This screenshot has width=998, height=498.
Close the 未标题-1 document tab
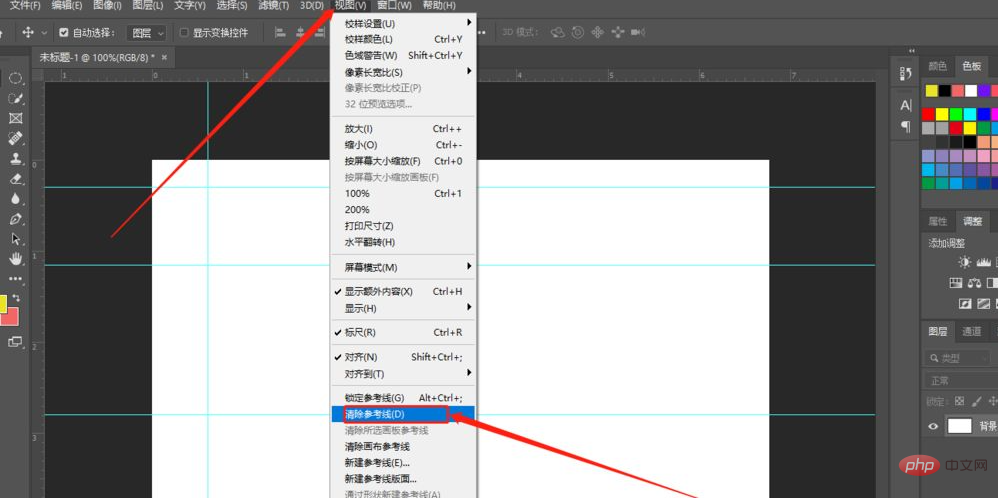point(164,57)
